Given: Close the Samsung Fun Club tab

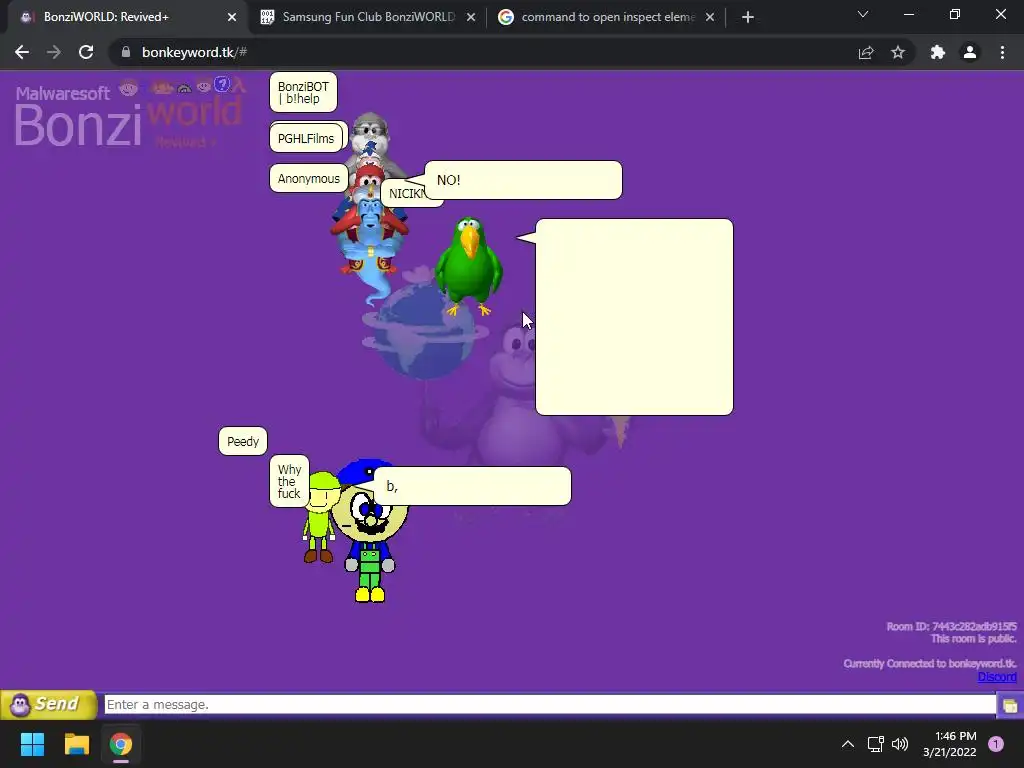Looking at the screenshot, I should point(471,17).
